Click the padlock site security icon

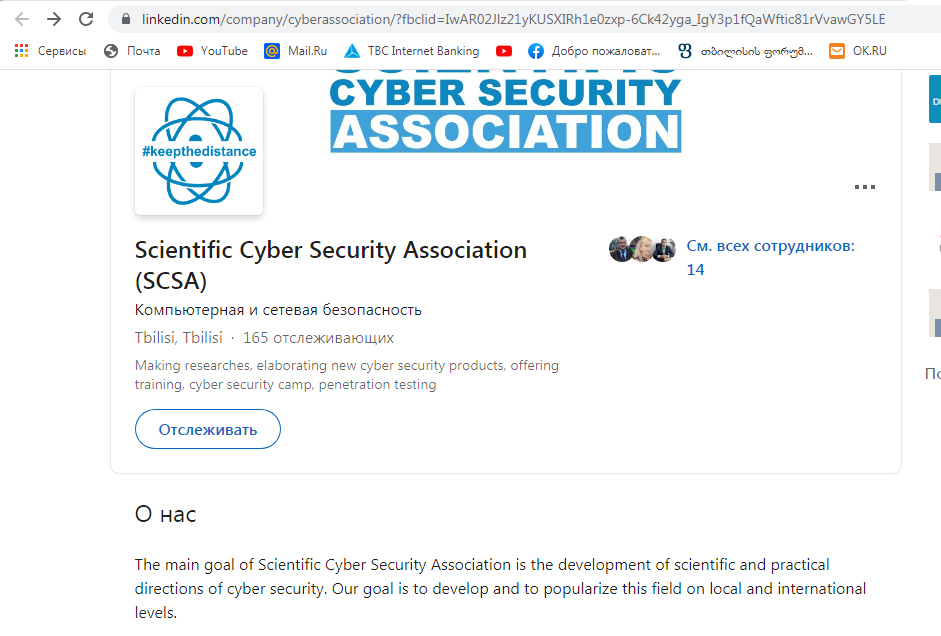tap(126, 19)
